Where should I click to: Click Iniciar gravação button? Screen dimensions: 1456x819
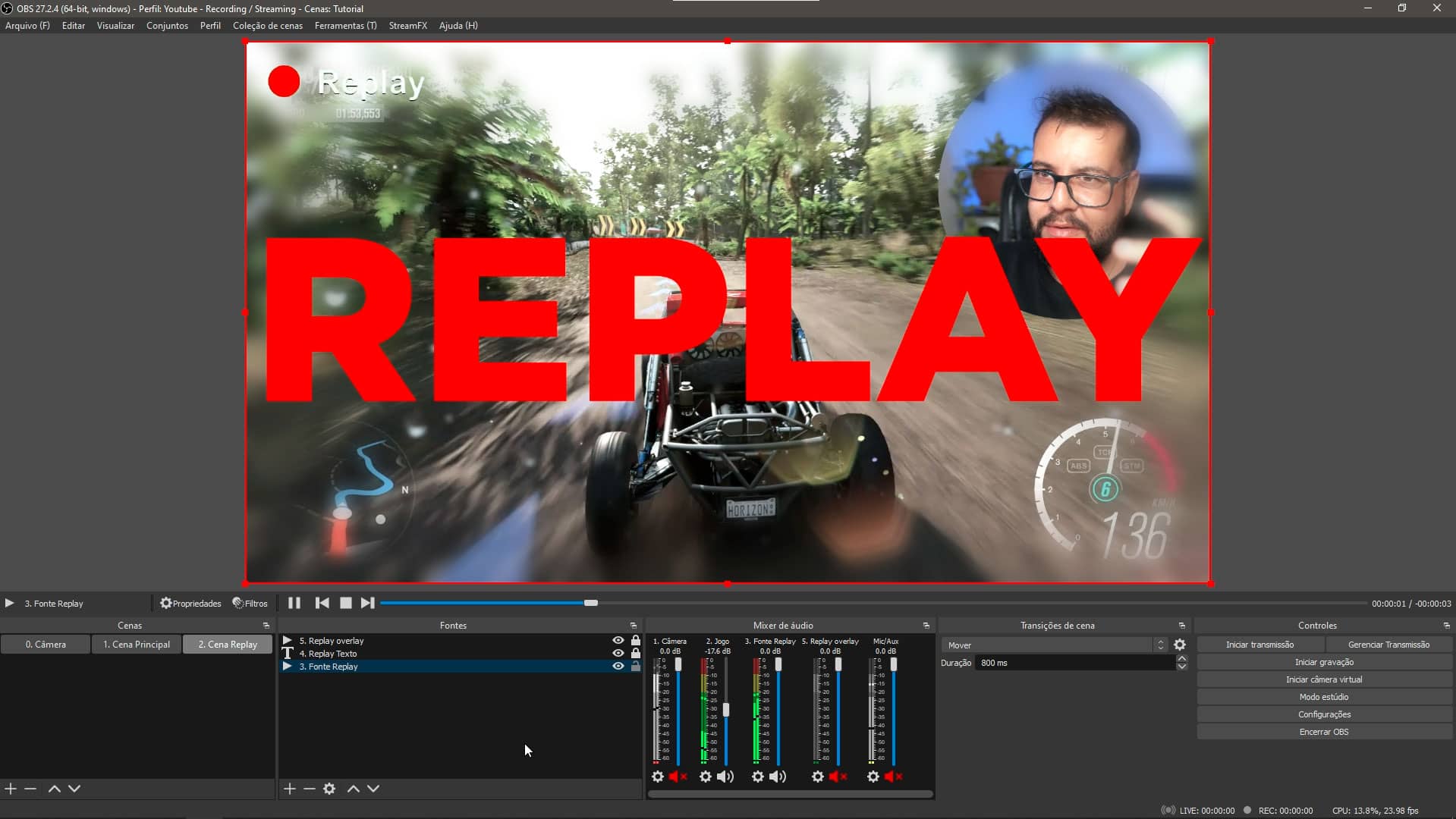point(1324,662)
